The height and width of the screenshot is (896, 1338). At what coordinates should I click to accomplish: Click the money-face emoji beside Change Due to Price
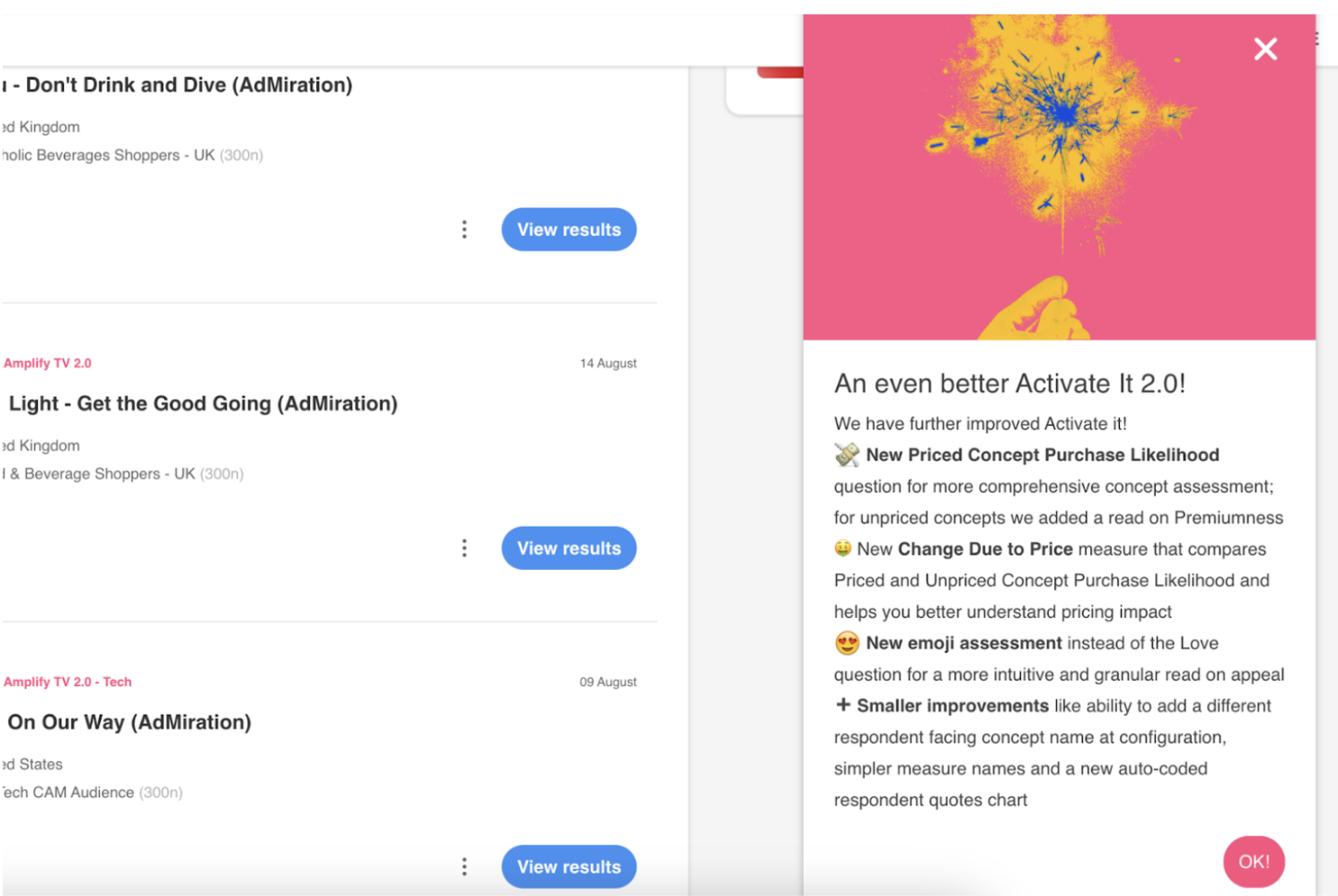click(x=842, y=548)
